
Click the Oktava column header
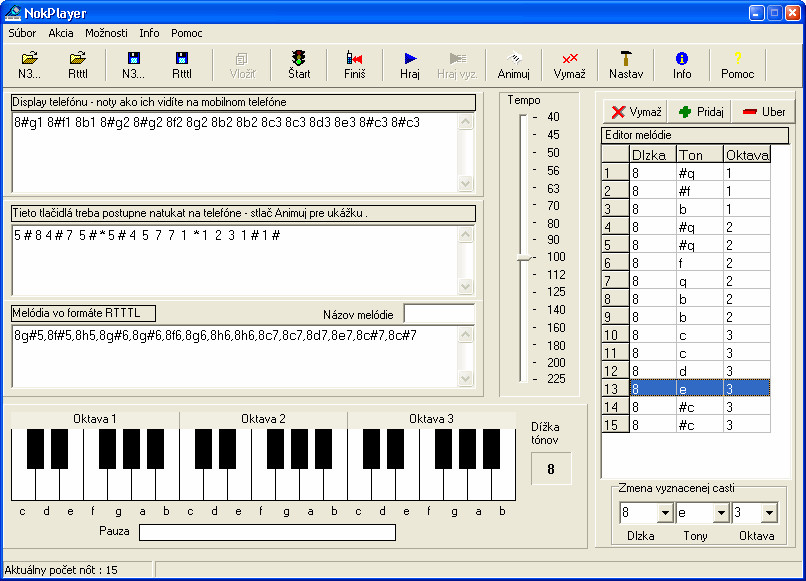[x=746, y=155]
